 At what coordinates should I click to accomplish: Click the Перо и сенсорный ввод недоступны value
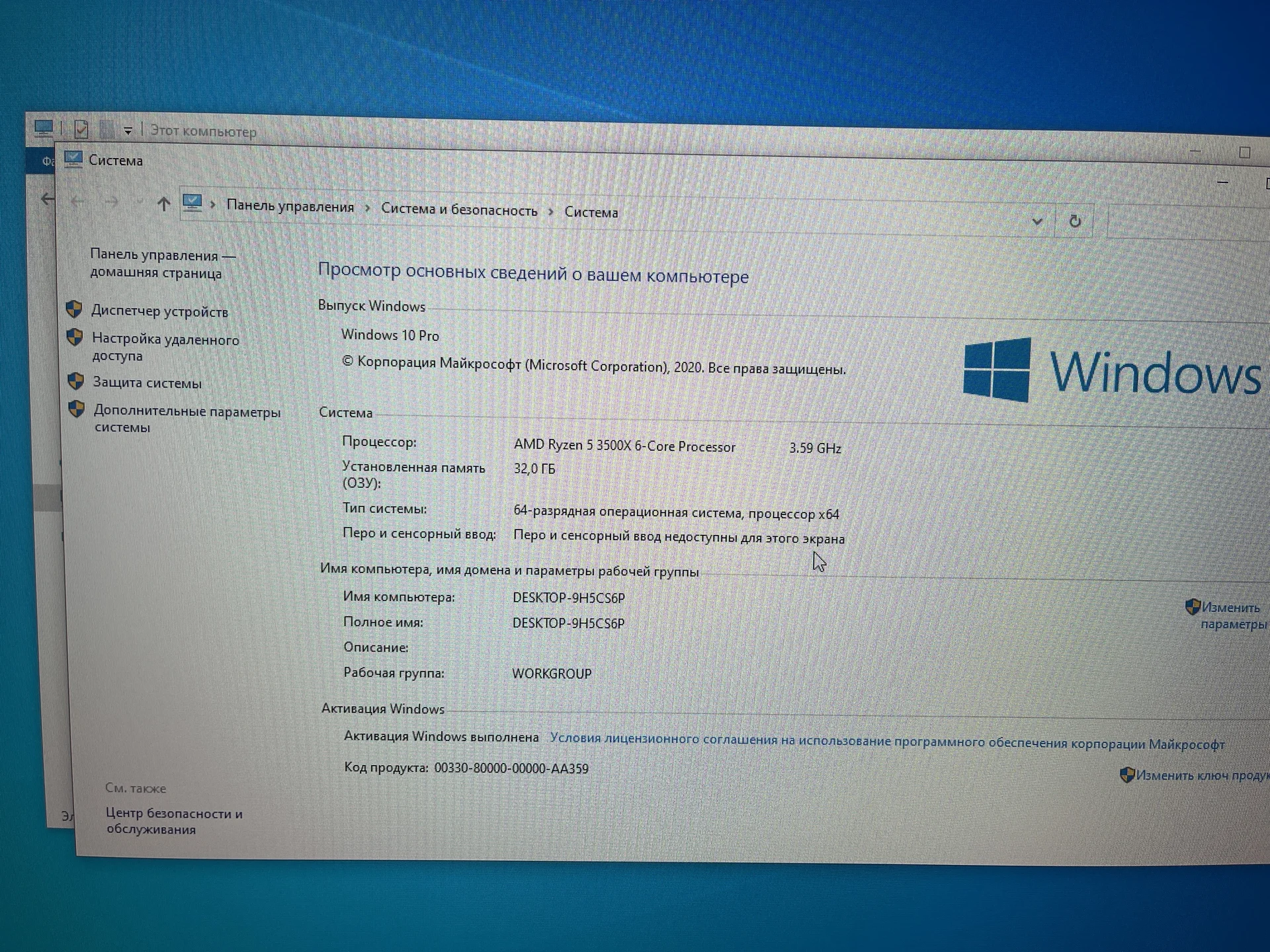tap(679, 537)
